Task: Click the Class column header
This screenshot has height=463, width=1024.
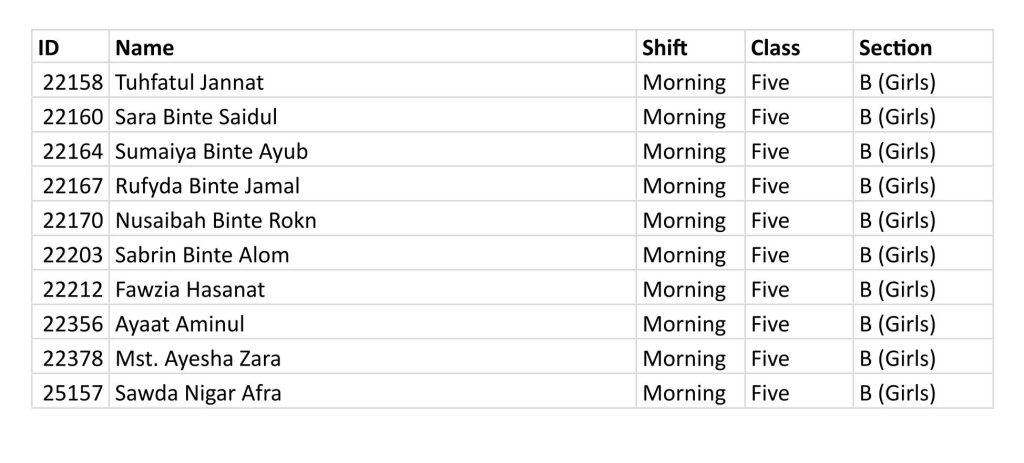Action: tap(775, 48)
